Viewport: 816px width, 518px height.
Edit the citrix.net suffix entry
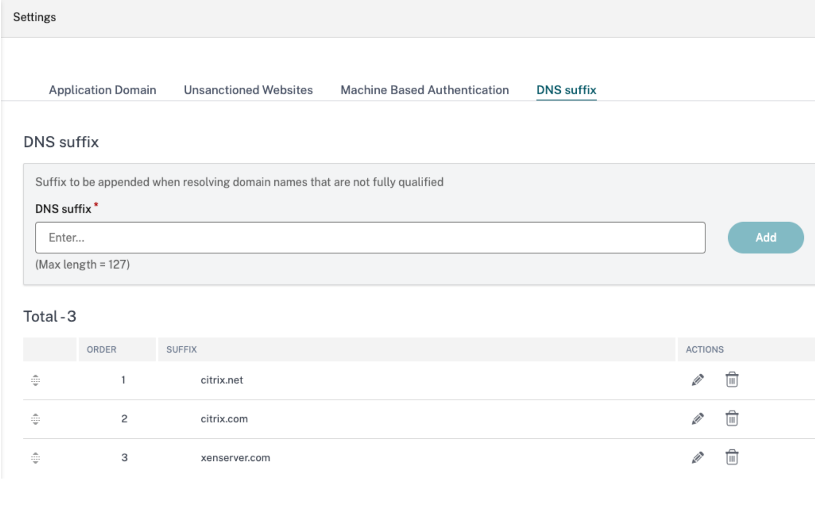coord(698,380)
